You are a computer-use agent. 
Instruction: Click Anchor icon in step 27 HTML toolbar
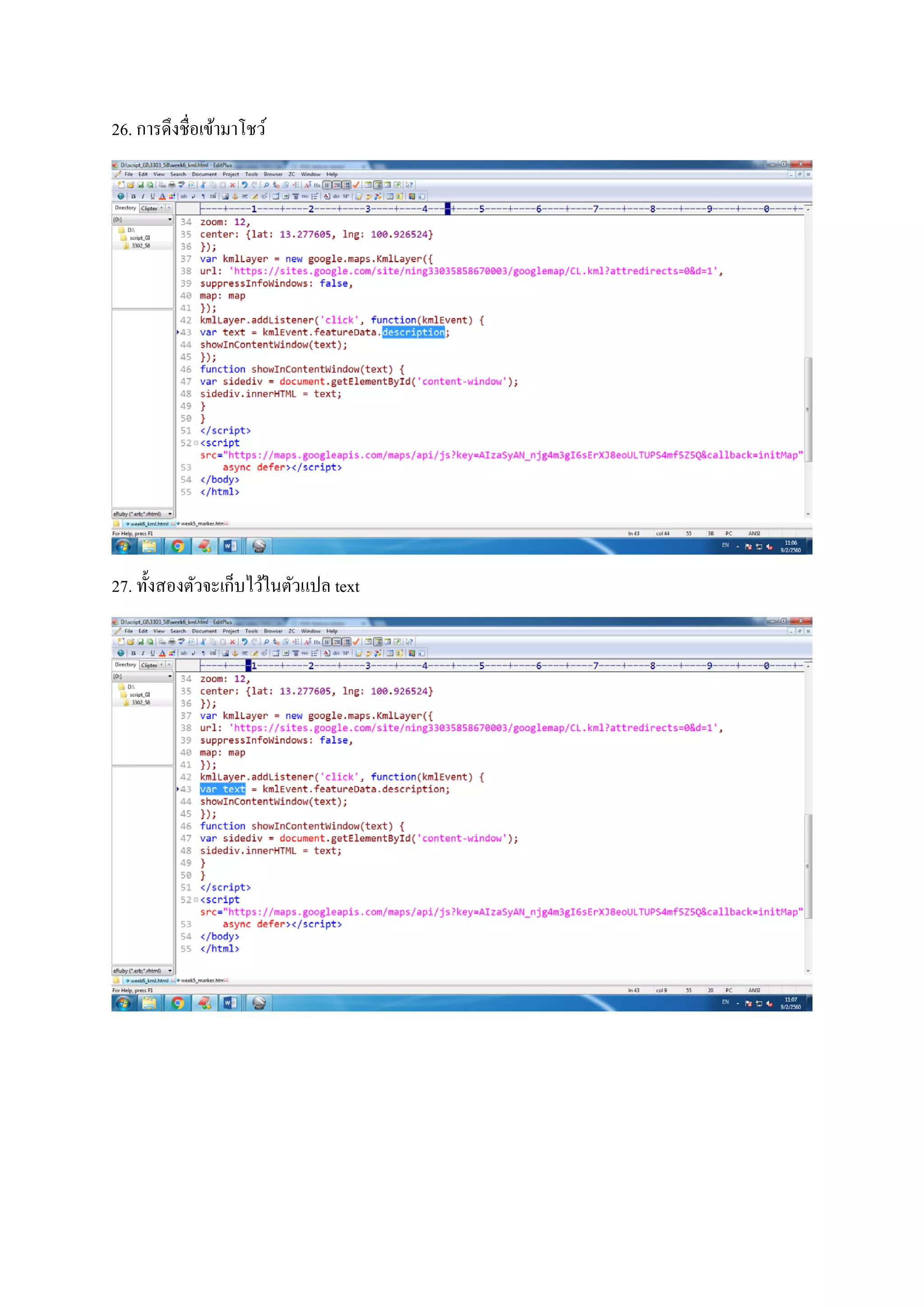[x=235, y=653]
